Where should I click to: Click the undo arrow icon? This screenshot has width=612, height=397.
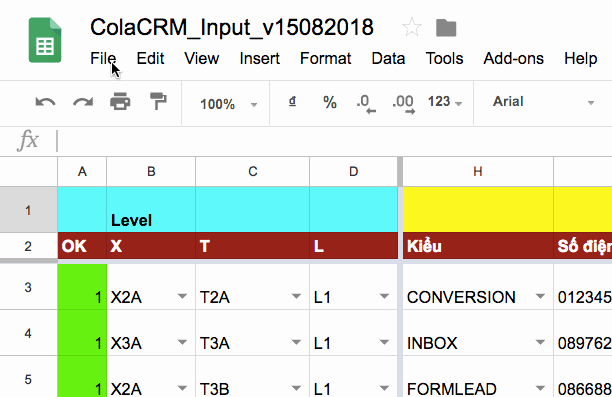45,102
